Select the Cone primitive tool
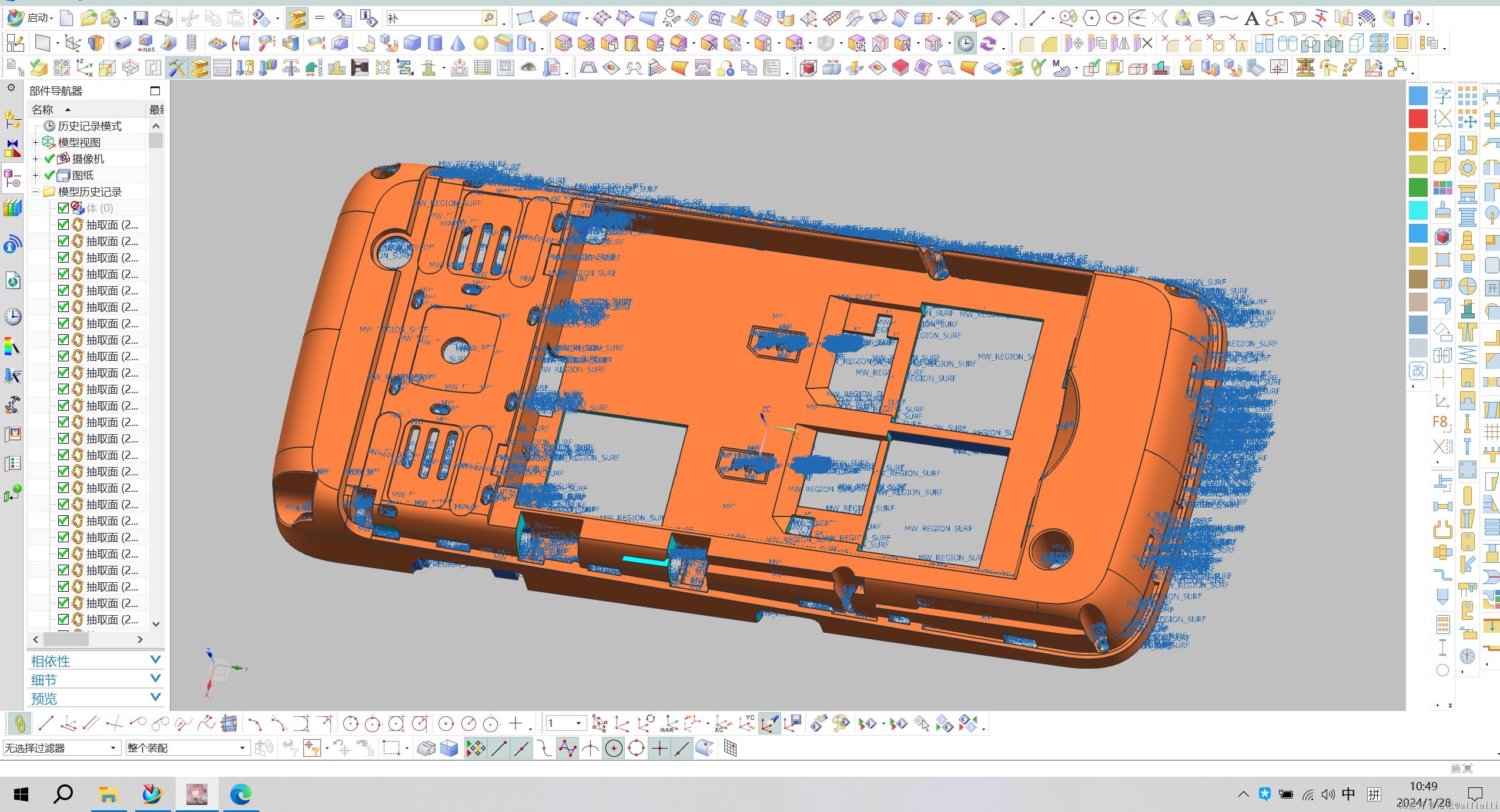This screenshot has width=1500, height=812. [458, 43]
